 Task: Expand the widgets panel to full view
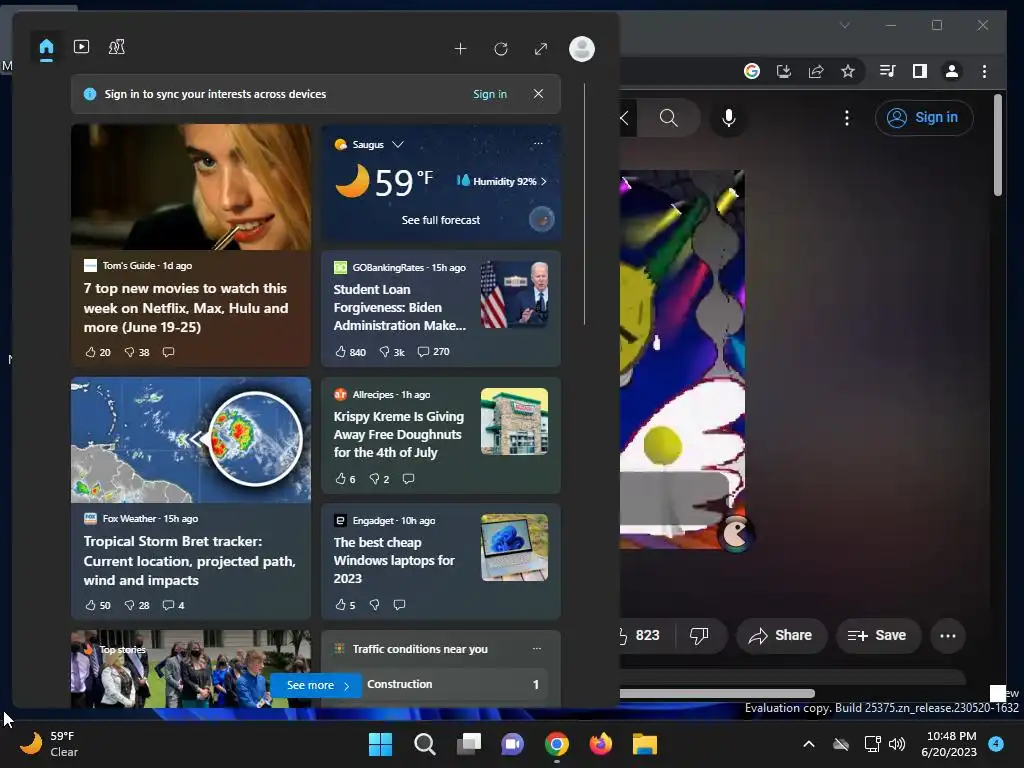pos(541,49)
